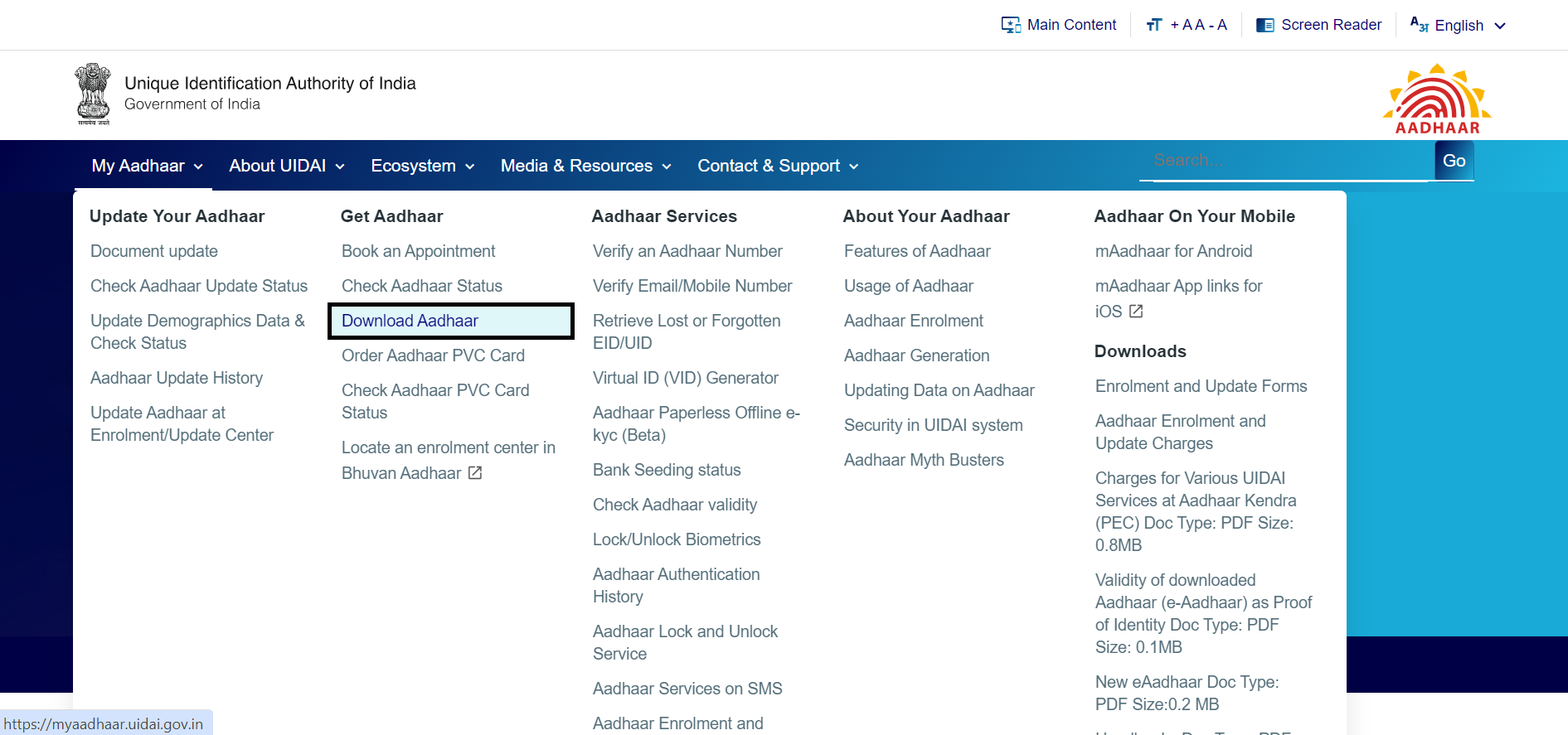Viewport: 1568px width, 735px height.
Task: Open Check Aadhaar validity
Action: tap(675, 505)
